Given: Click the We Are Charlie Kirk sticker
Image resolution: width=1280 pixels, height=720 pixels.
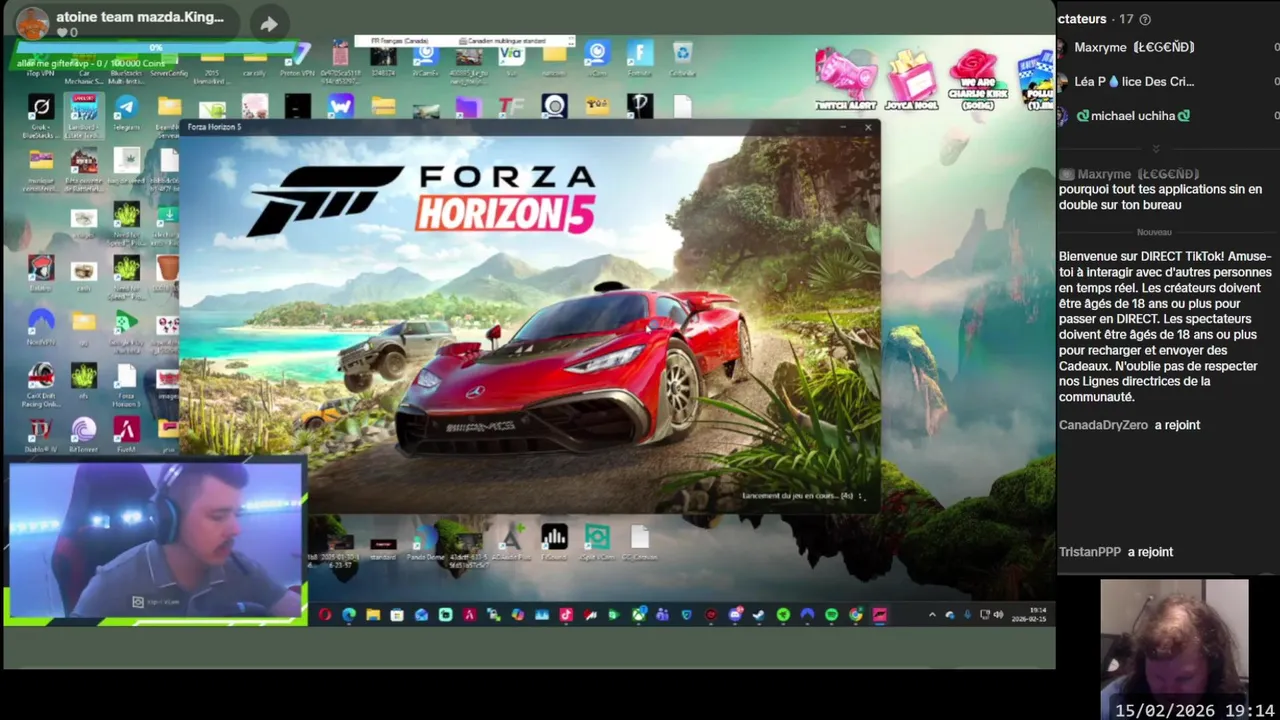Looking at the screenshot, I should click(x=977, y=80).
